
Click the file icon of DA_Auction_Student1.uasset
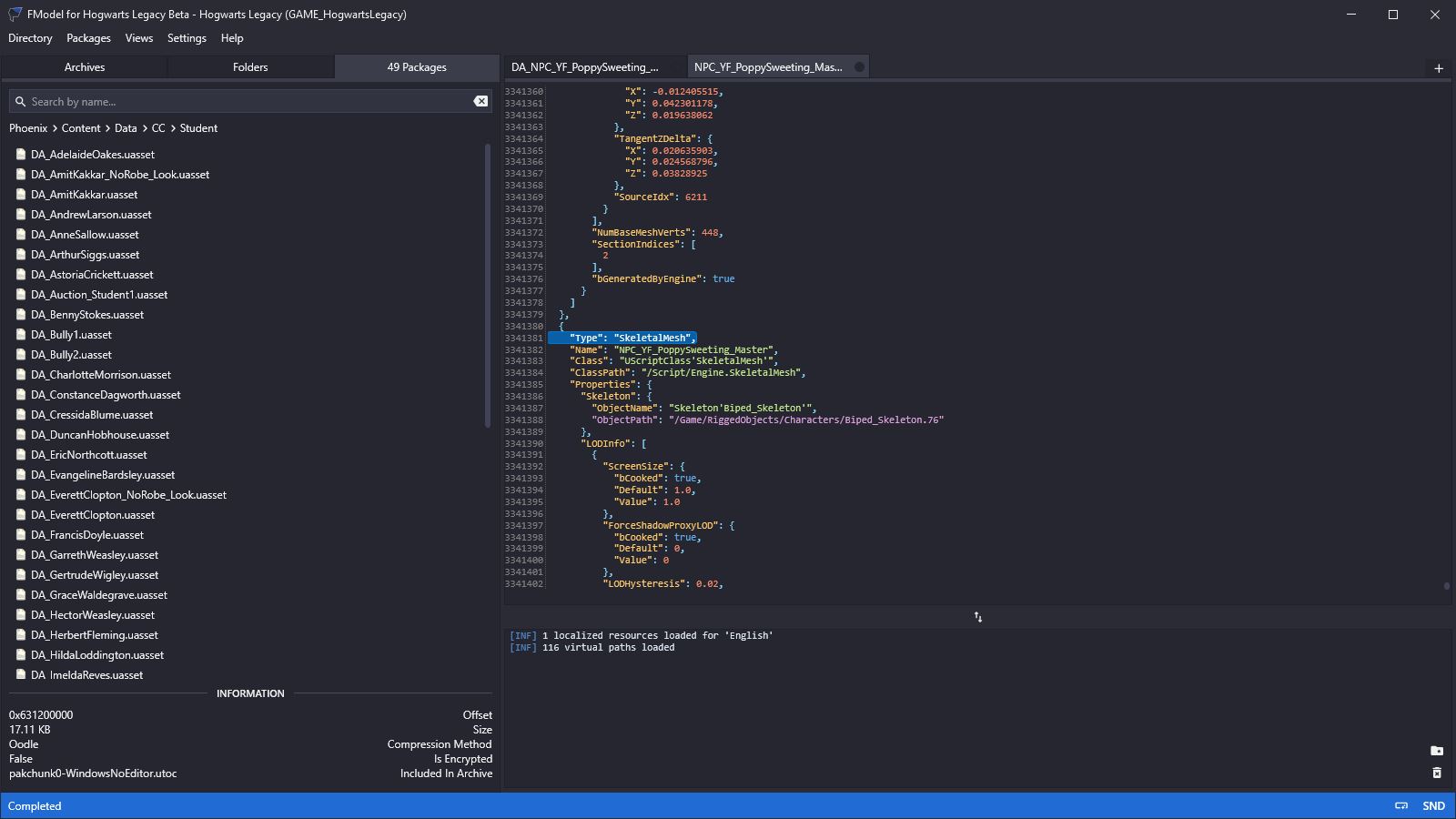point(21,295)
